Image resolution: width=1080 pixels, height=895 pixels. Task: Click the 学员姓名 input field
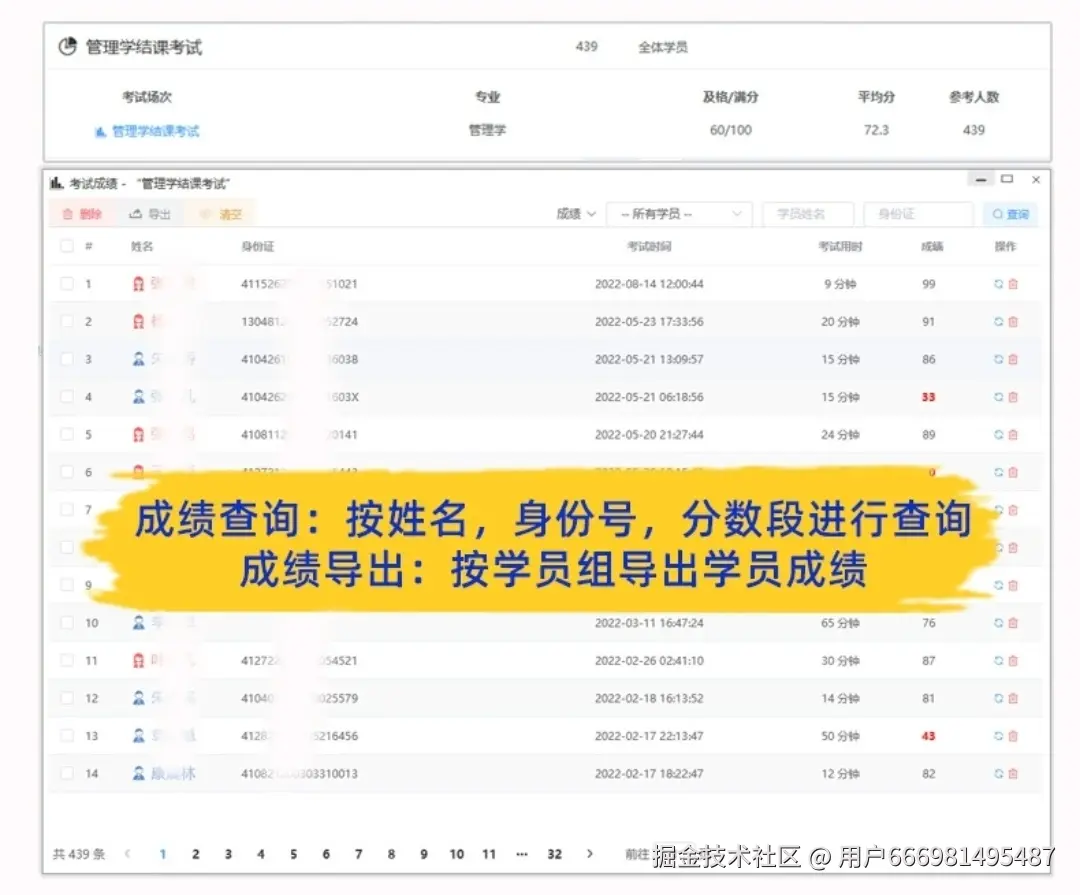[x=808, y=214]
